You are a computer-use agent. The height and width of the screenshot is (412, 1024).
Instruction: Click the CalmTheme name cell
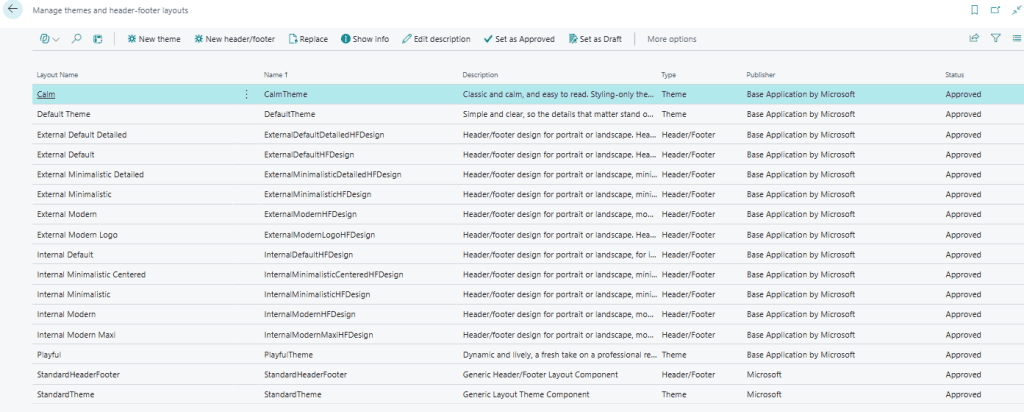pos(285,95)
